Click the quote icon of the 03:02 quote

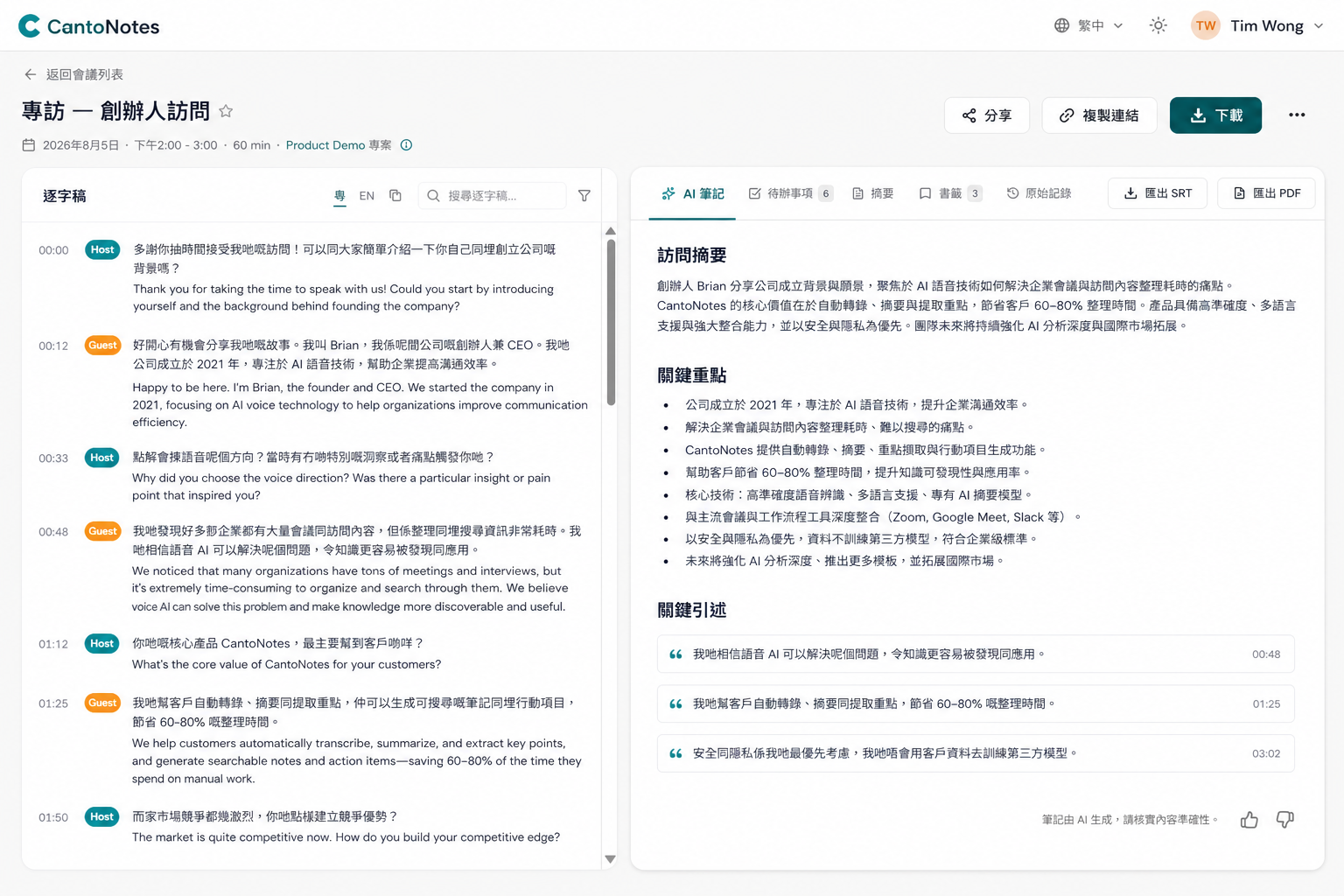click(675, 753)
